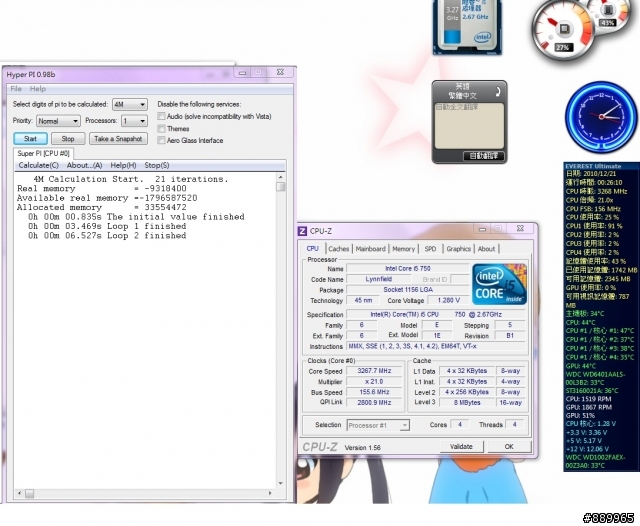Screen dimensions: 640x526
Task: Switch to the Caches tab
Action: (338, 249)
